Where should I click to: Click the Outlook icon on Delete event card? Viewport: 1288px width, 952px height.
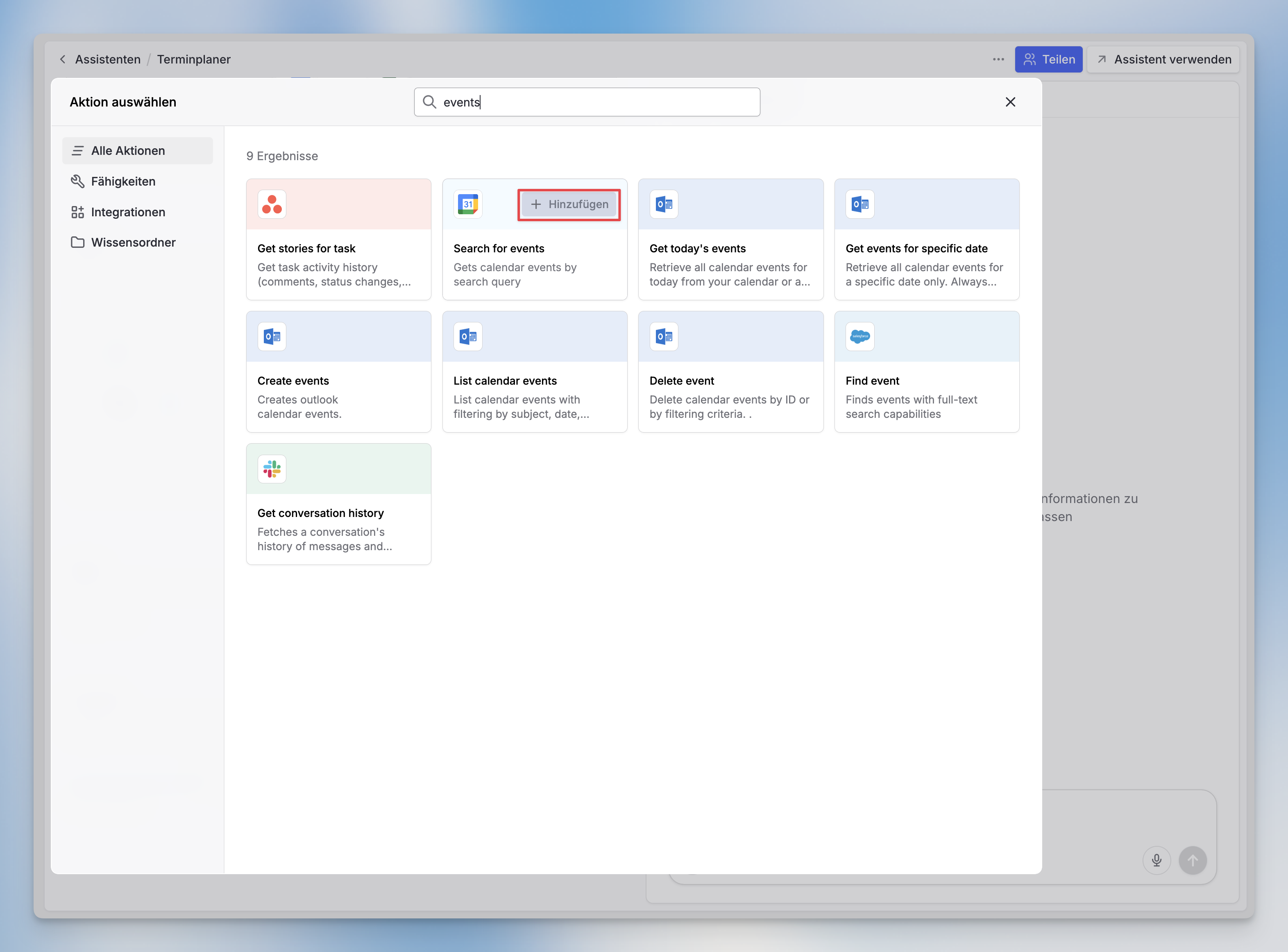664,337
